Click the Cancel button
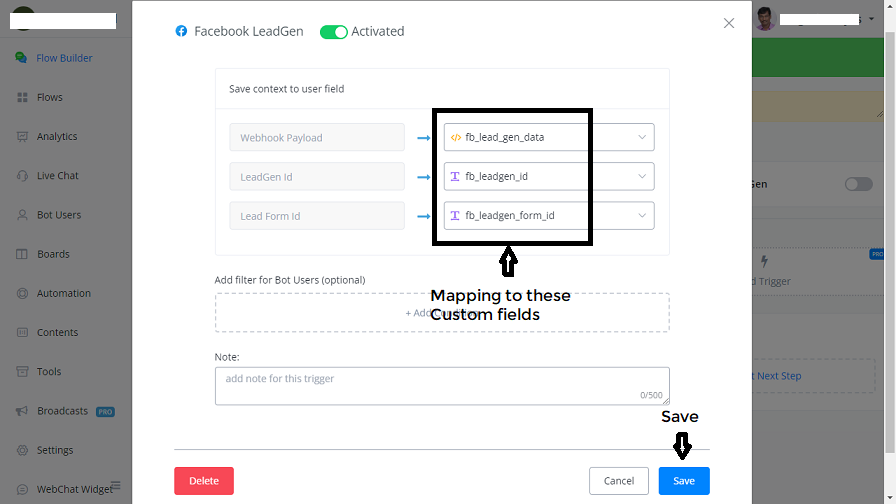 619,481
